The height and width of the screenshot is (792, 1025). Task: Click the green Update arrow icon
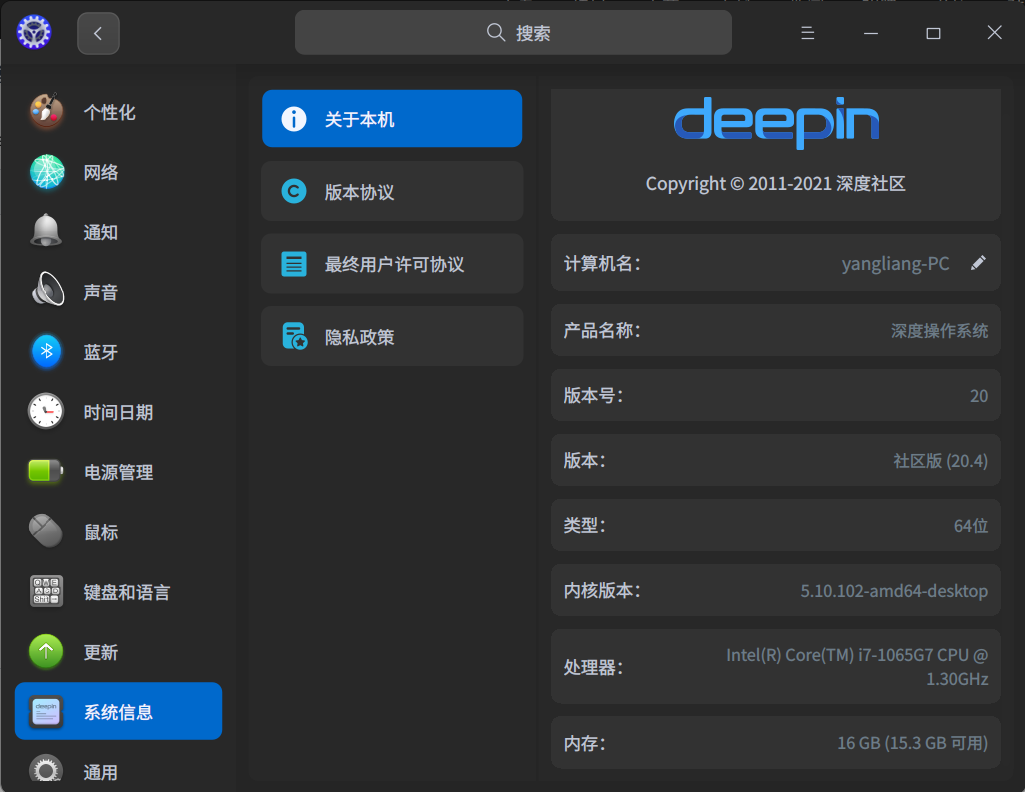46,651
